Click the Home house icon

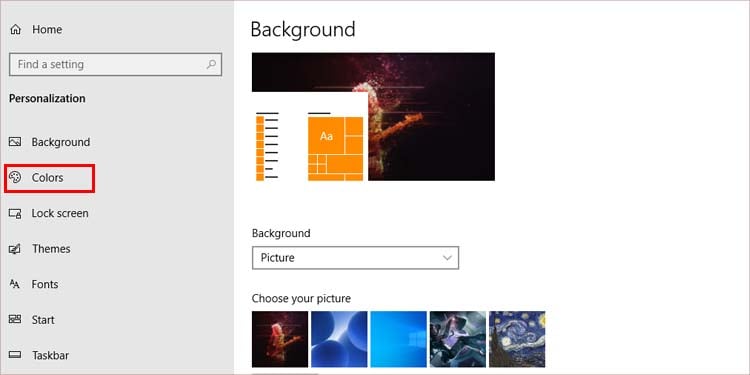(15, 30)
